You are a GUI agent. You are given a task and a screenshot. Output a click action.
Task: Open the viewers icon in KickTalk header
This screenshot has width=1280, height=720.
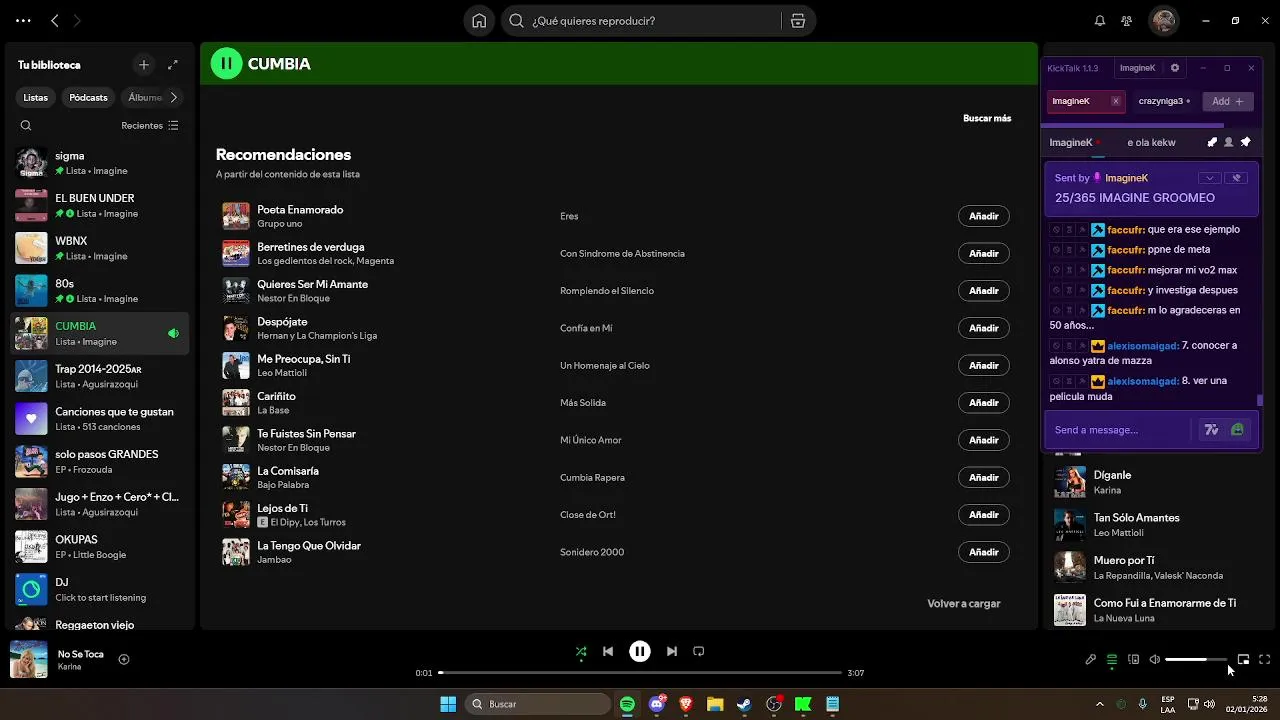coord(1229,142)
